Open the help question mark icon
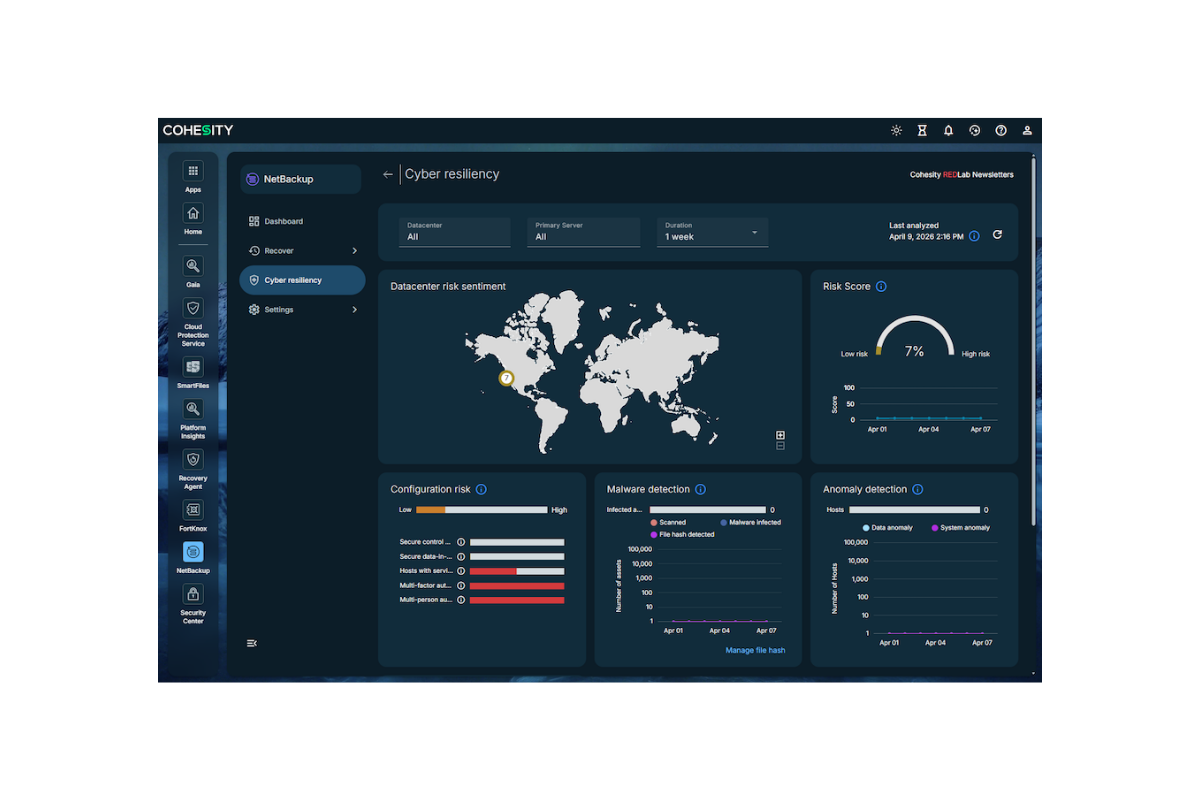The height and width of the screenshot is (800, 1200). [x=1000, y=130]
